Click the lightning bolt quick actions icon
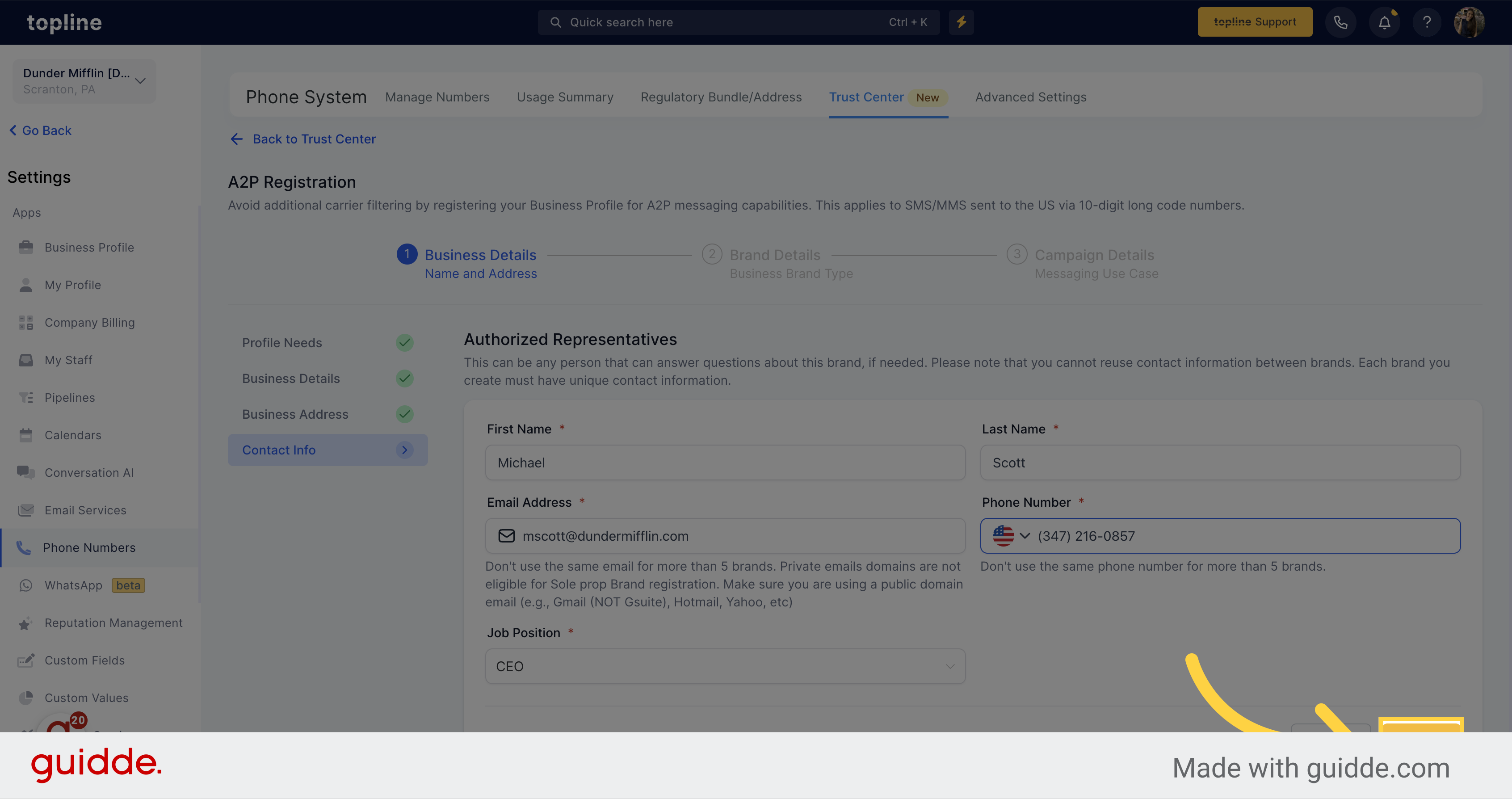Screen dimensions: 1512x799 point(961,22)
